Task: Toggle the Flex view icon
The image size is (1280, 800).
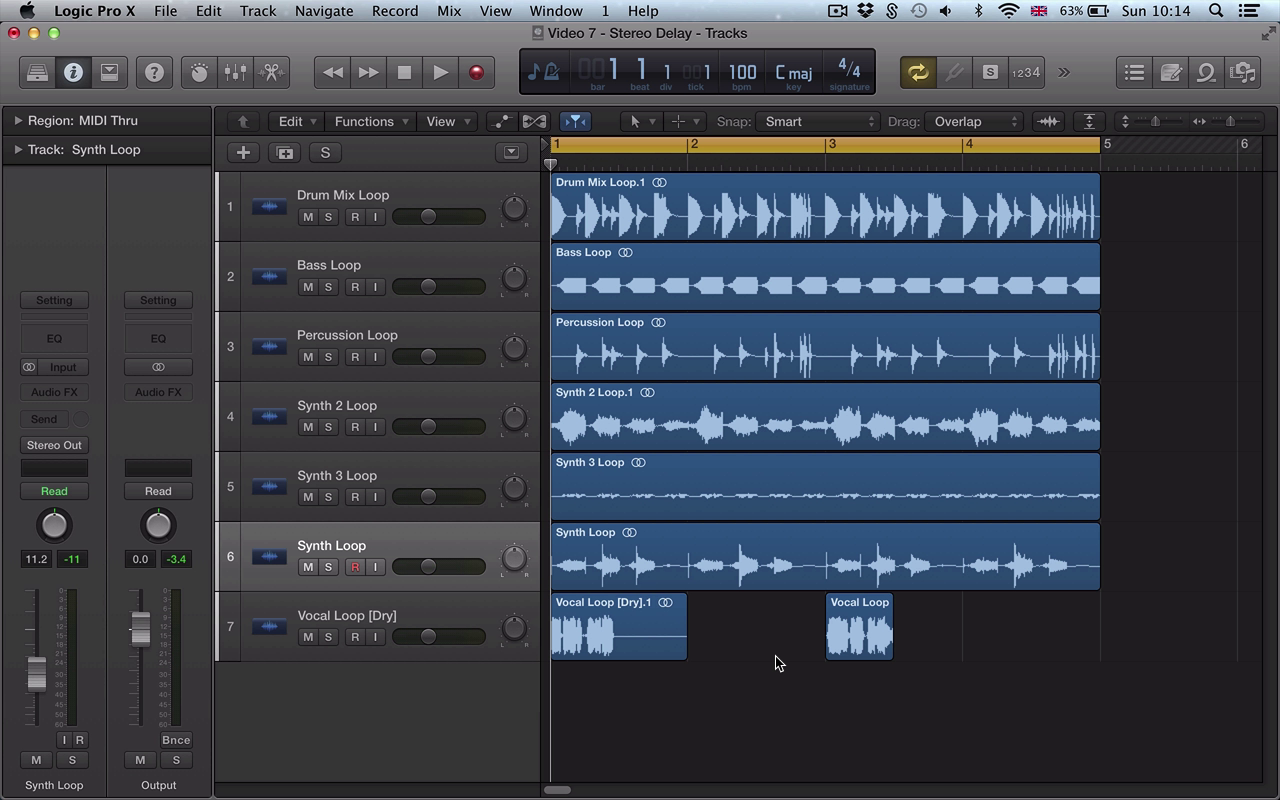Action: pyautogui.click(x=534, y=121)
